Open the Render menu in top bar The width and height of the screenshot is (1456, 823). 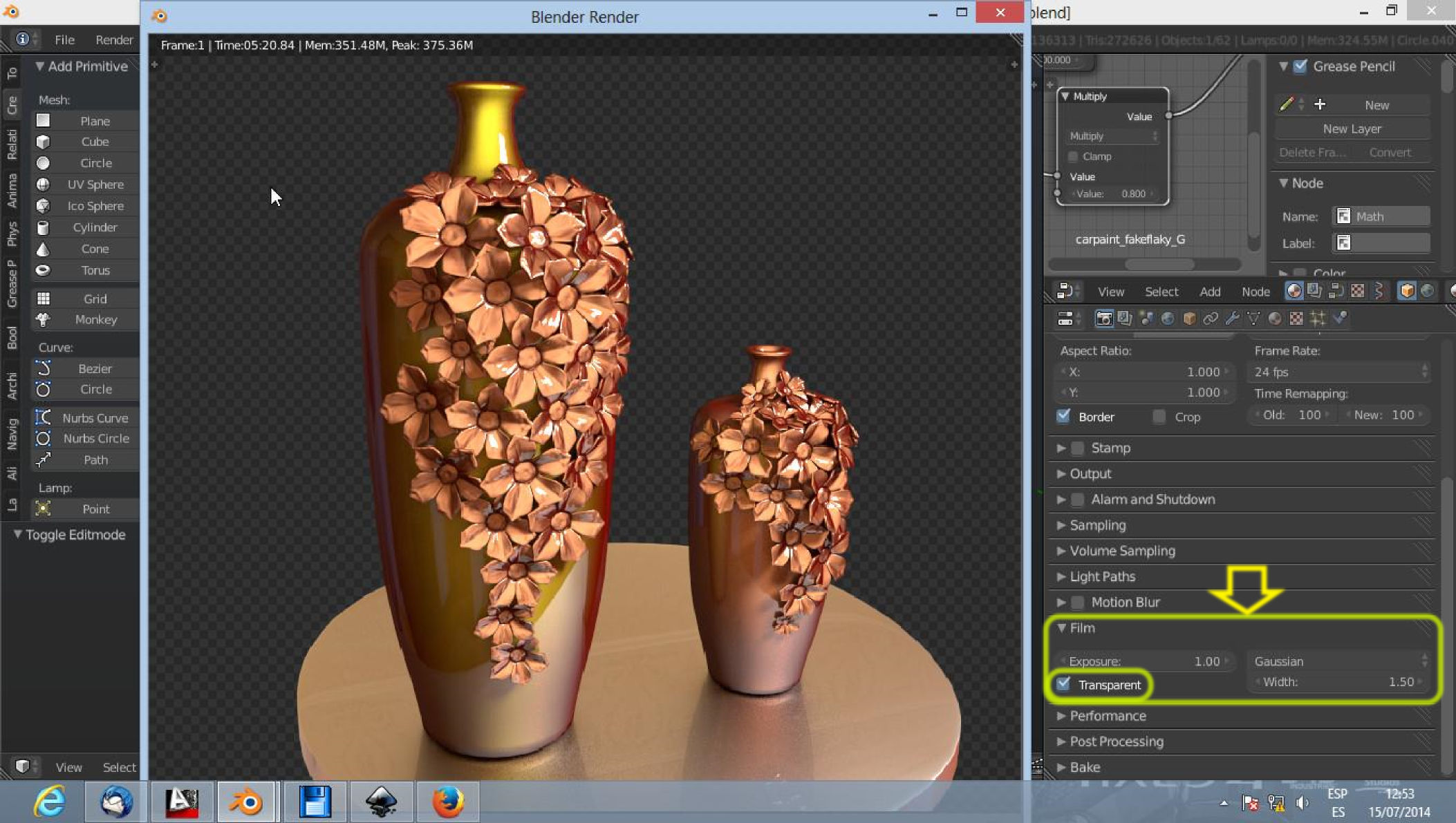click(x=114, y=39)
